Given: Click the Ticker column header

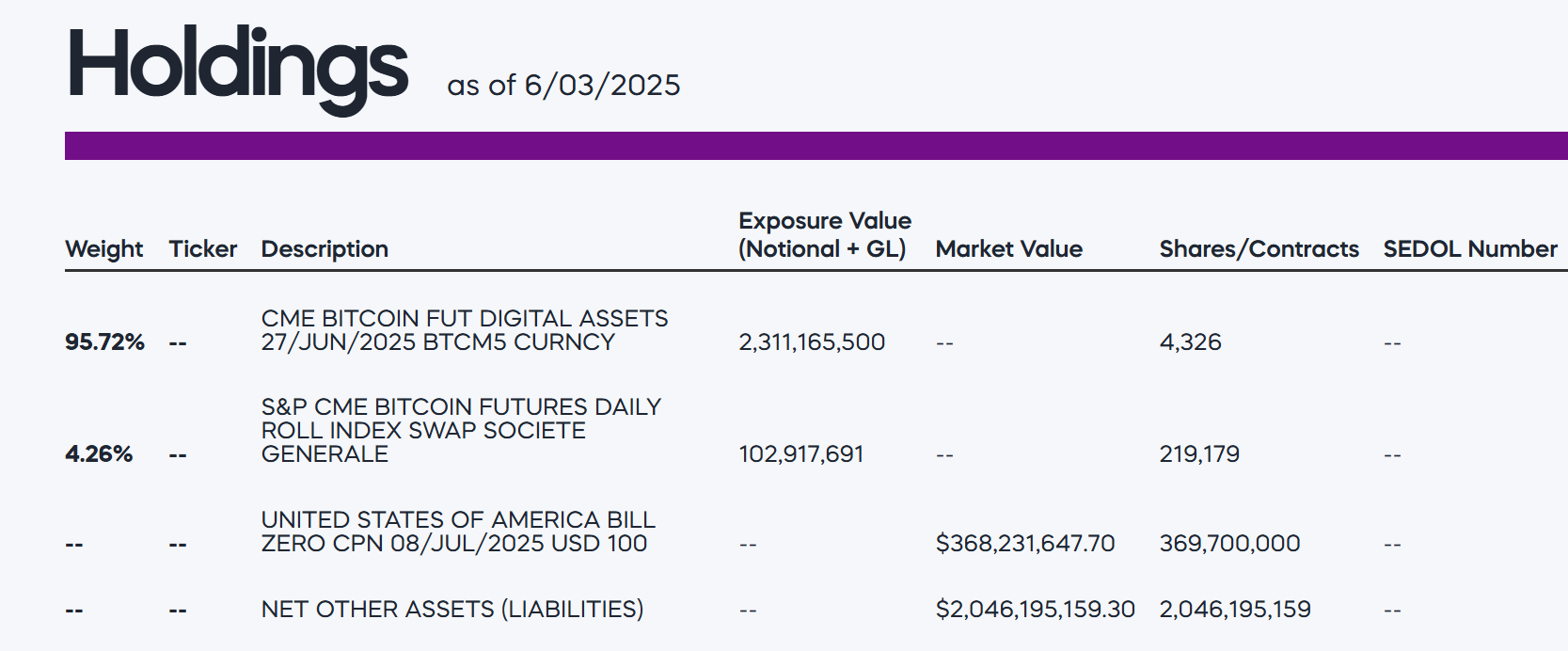Looking at the screenshot, I should [x=203, y=249].
